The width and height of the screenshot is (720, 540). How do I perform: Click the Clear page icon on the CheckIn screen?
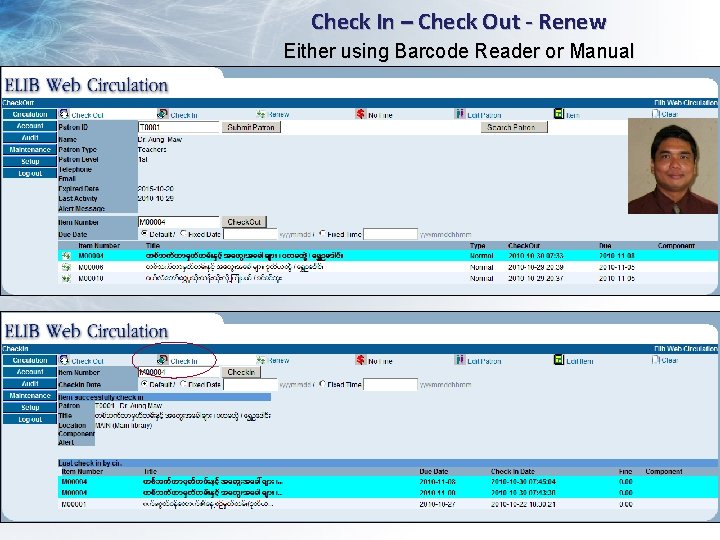(656, 360)
